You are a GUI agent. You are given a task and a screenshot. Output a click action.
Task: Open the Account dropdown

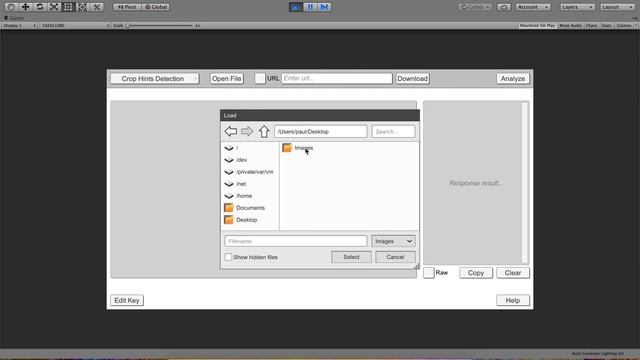pos(533,7)
